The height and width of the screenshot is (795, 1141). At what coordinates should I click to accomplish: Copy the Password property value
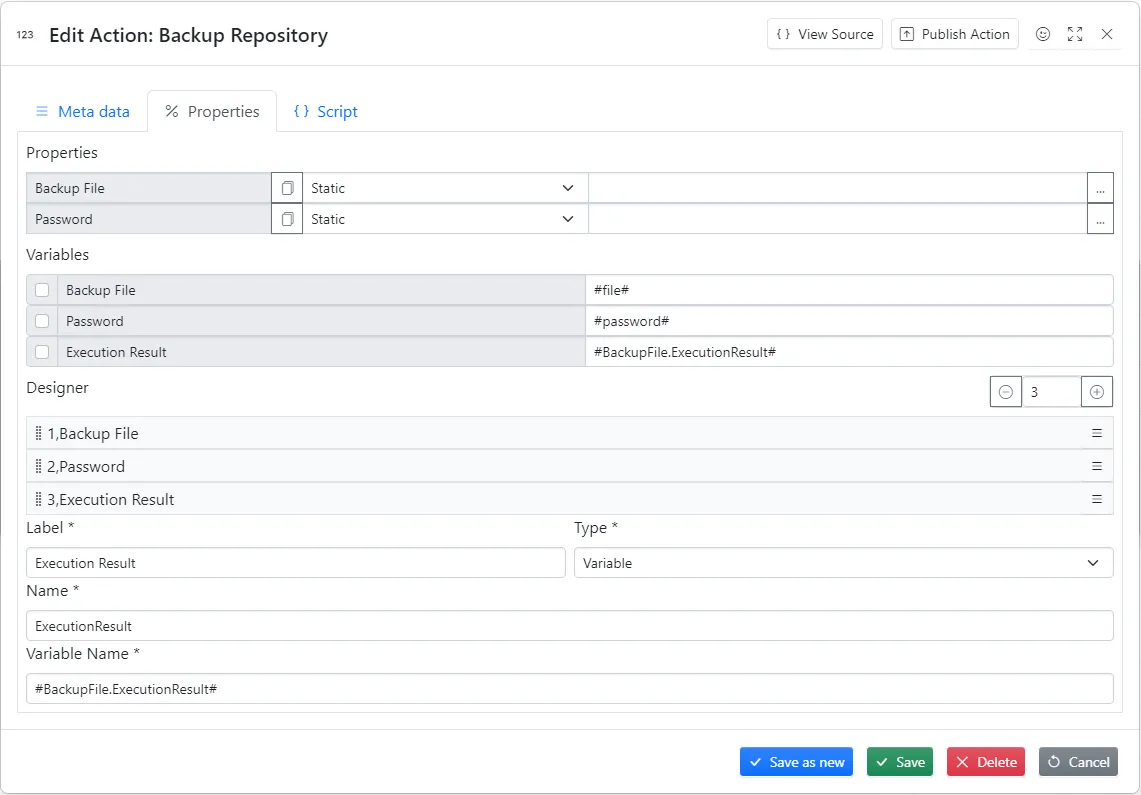[286, 219]
